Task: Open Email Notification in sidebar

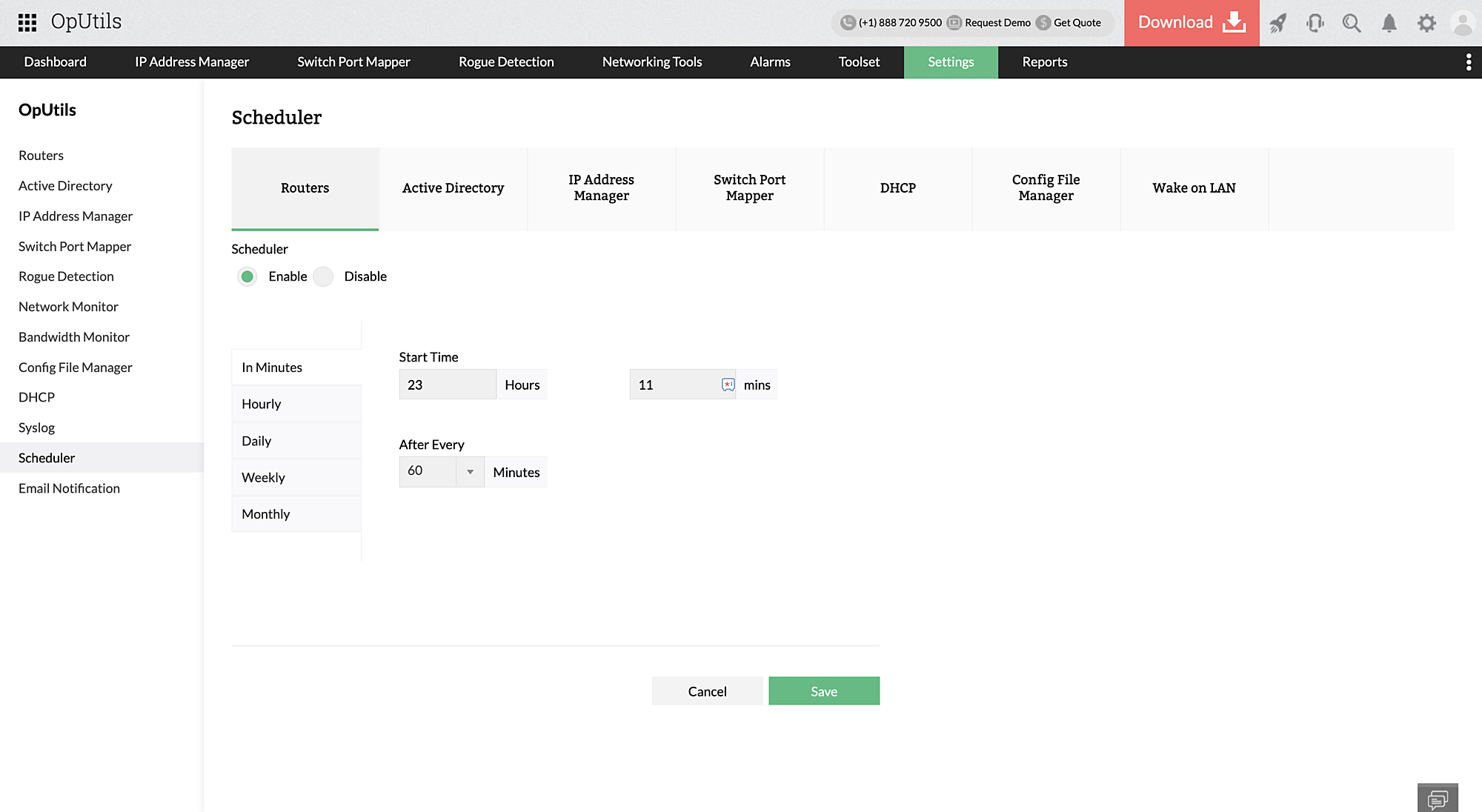Action: click(69, 488)
